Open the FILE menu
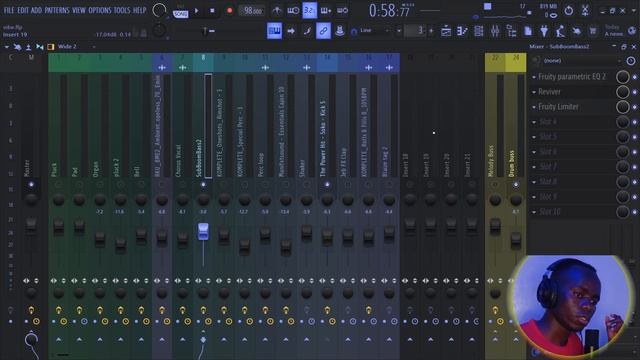 tap(9, 11)
